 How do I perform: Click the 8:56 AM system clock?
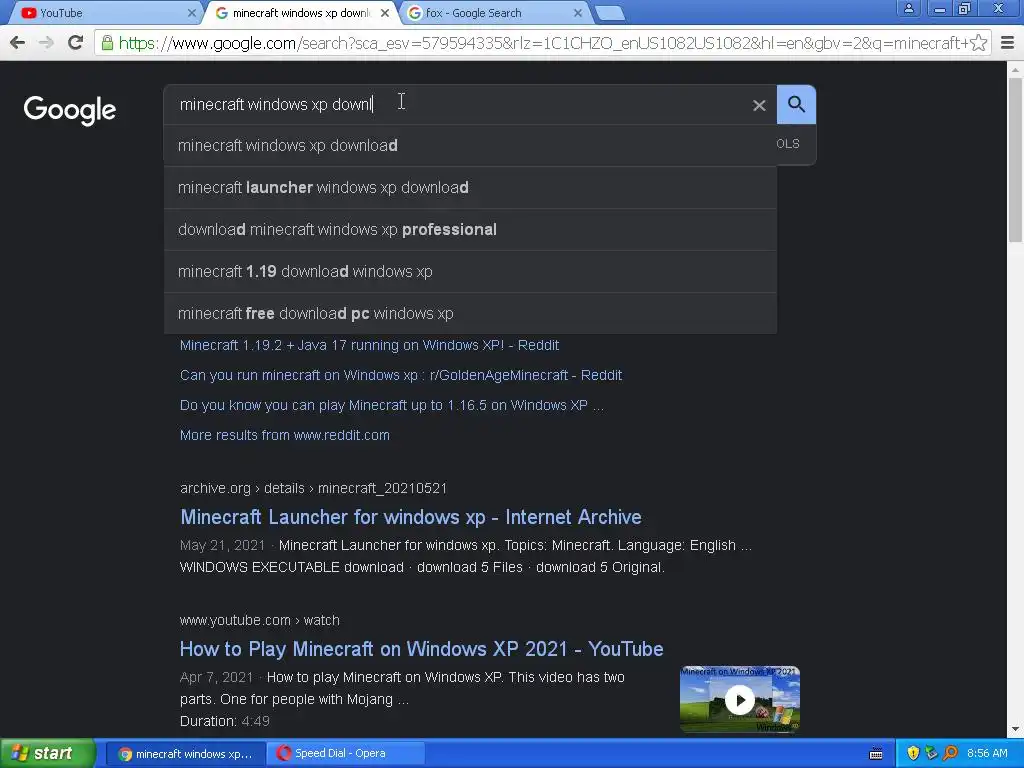pos(987,753)
